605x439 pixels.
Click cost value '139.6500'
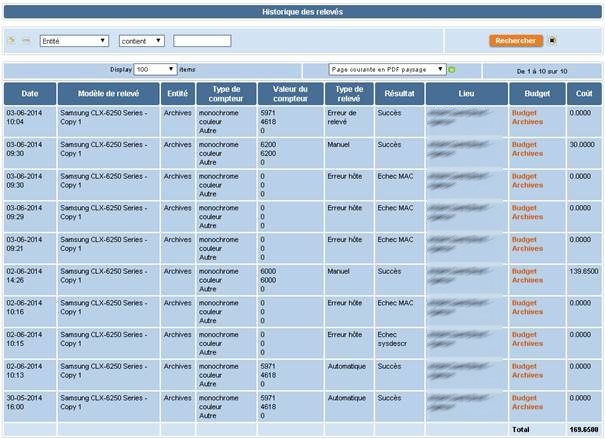coord(584,271)
